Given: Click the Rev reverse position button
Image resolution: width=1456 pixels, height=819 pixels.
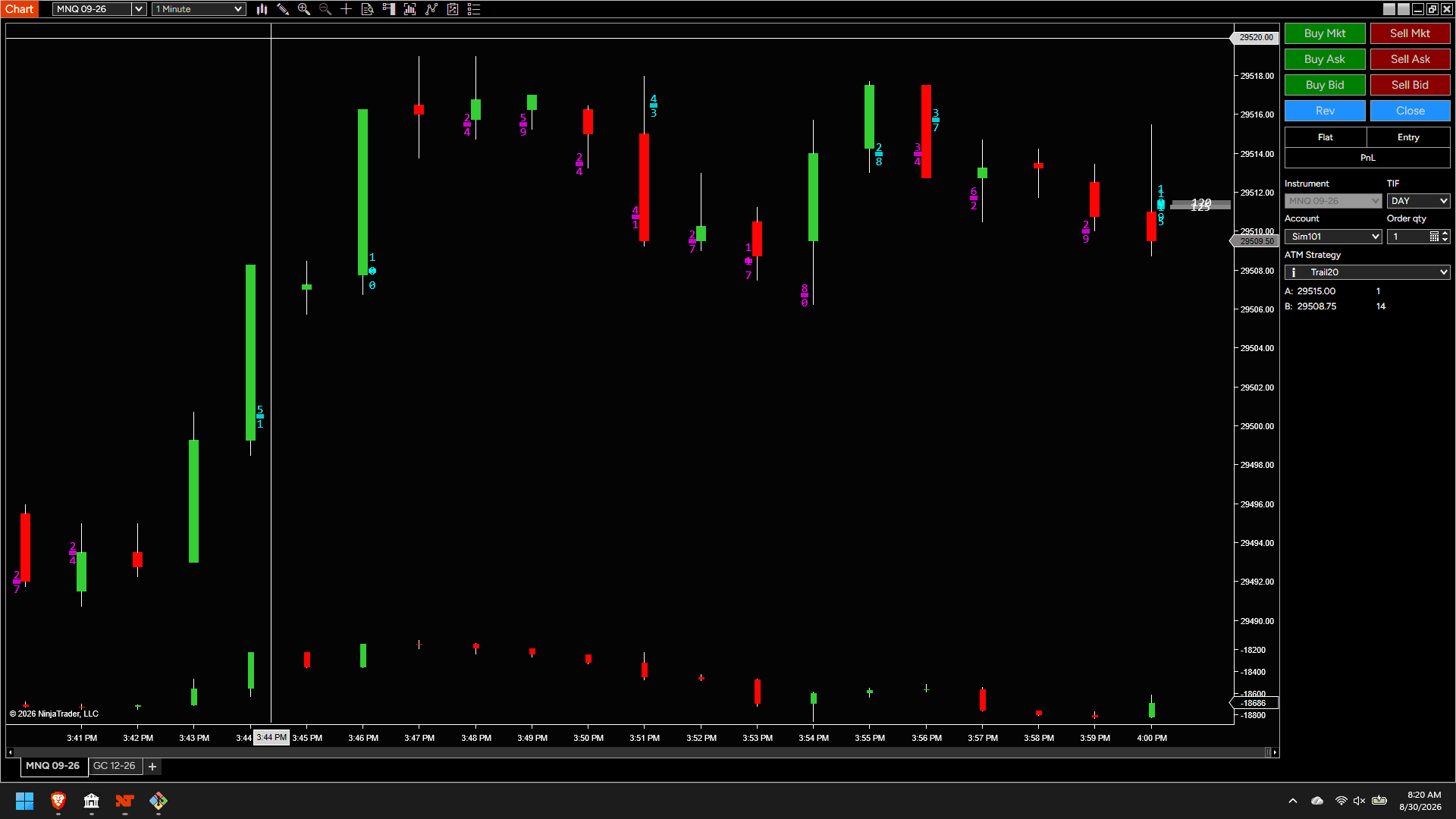Looking at the screenshot, I should [1325, 111].
